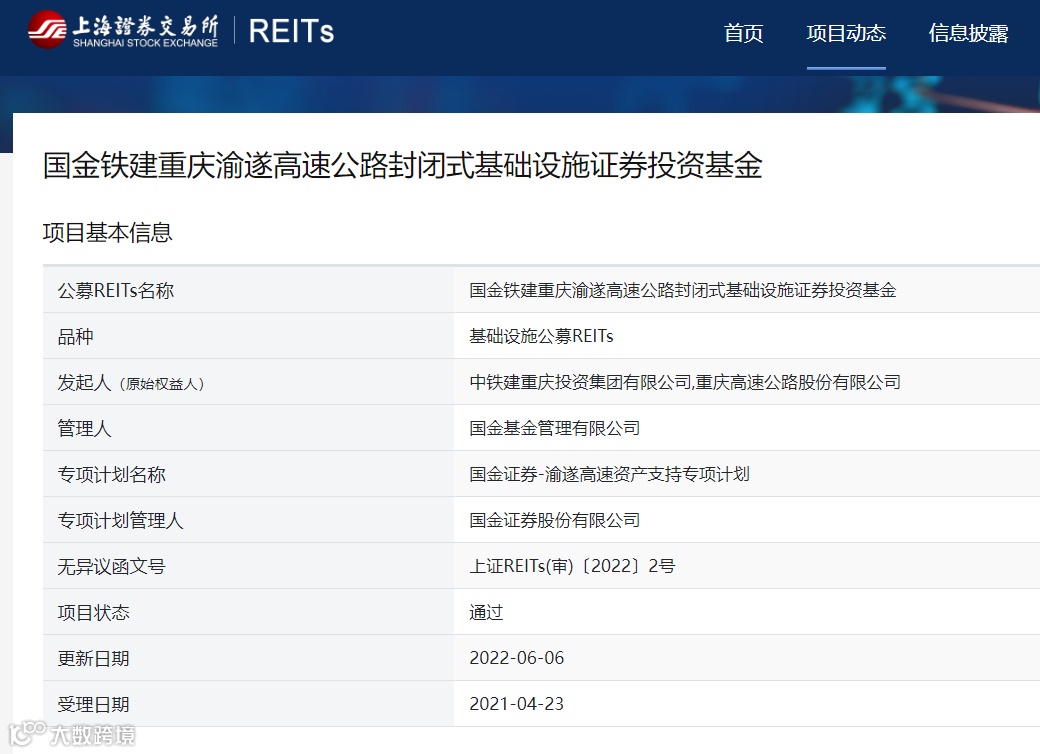Click the REITs header title
Screen dimensions: 1040x754
click(x=291, y=31)
